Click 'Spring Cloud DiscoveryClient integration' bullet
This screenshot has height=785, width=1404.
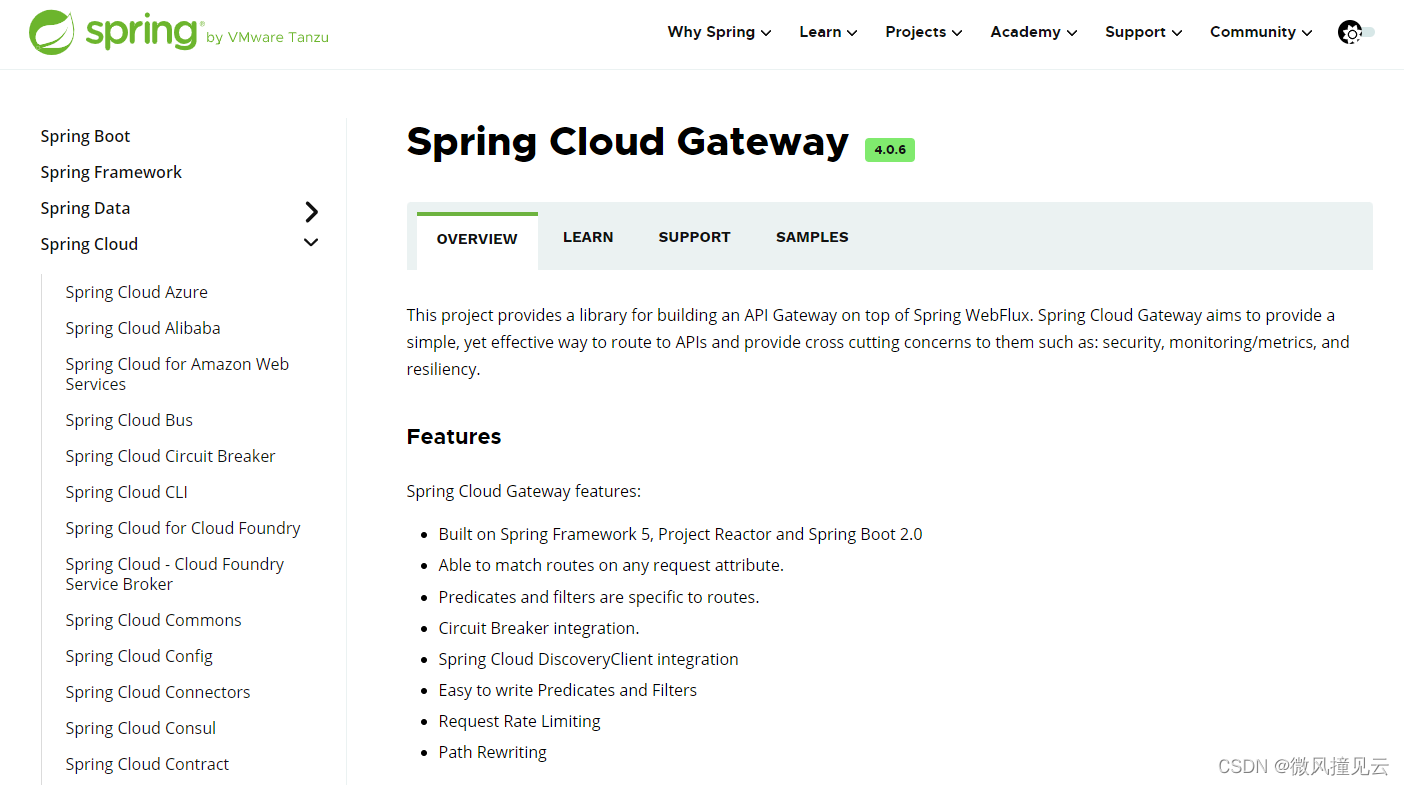click(588, 659)
